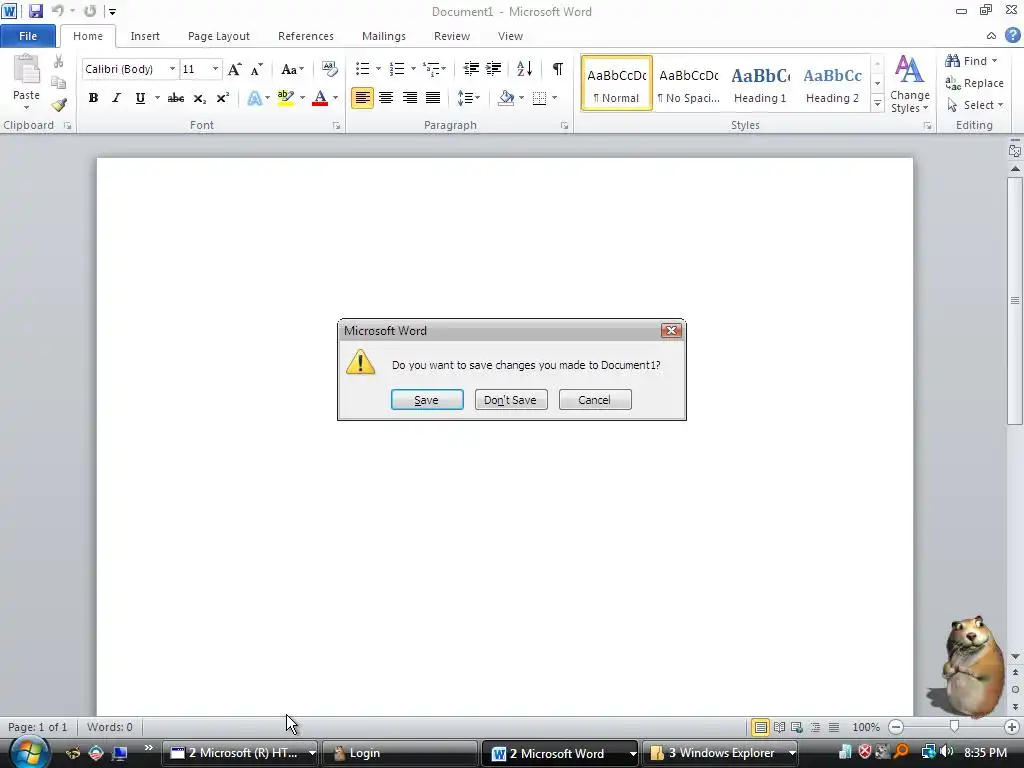Open Windows Explorer taskbar group

[722, 753]
